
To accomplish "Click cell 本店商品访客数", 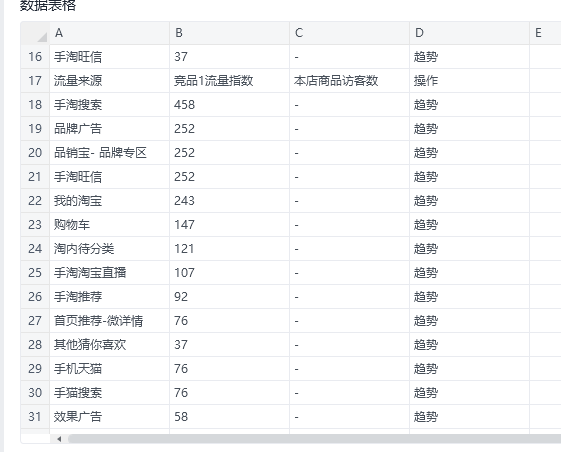I will (350, 81).
